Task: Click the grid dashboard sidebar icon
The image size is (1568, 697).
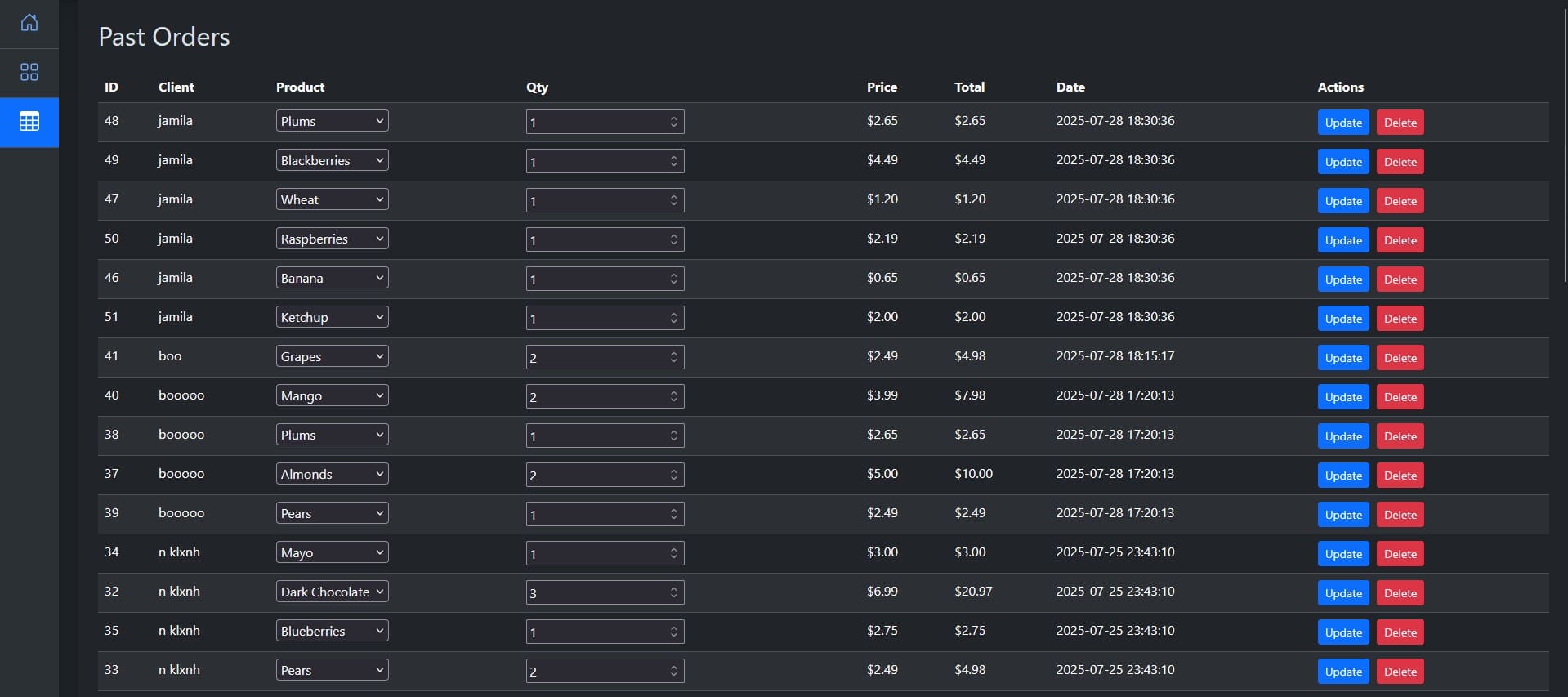Action: click(29, 72)
